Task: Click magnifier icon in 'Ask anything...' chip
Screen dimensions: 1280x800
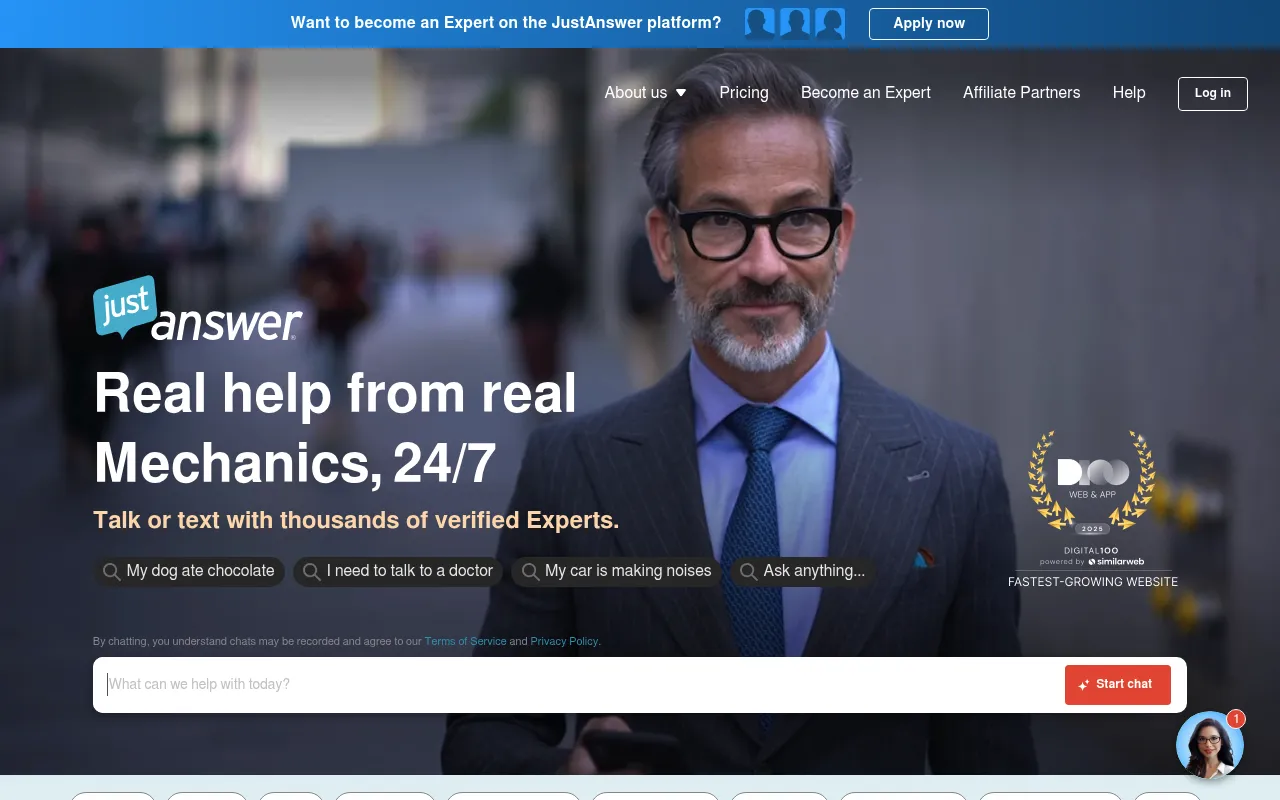Action: [749, 572]
